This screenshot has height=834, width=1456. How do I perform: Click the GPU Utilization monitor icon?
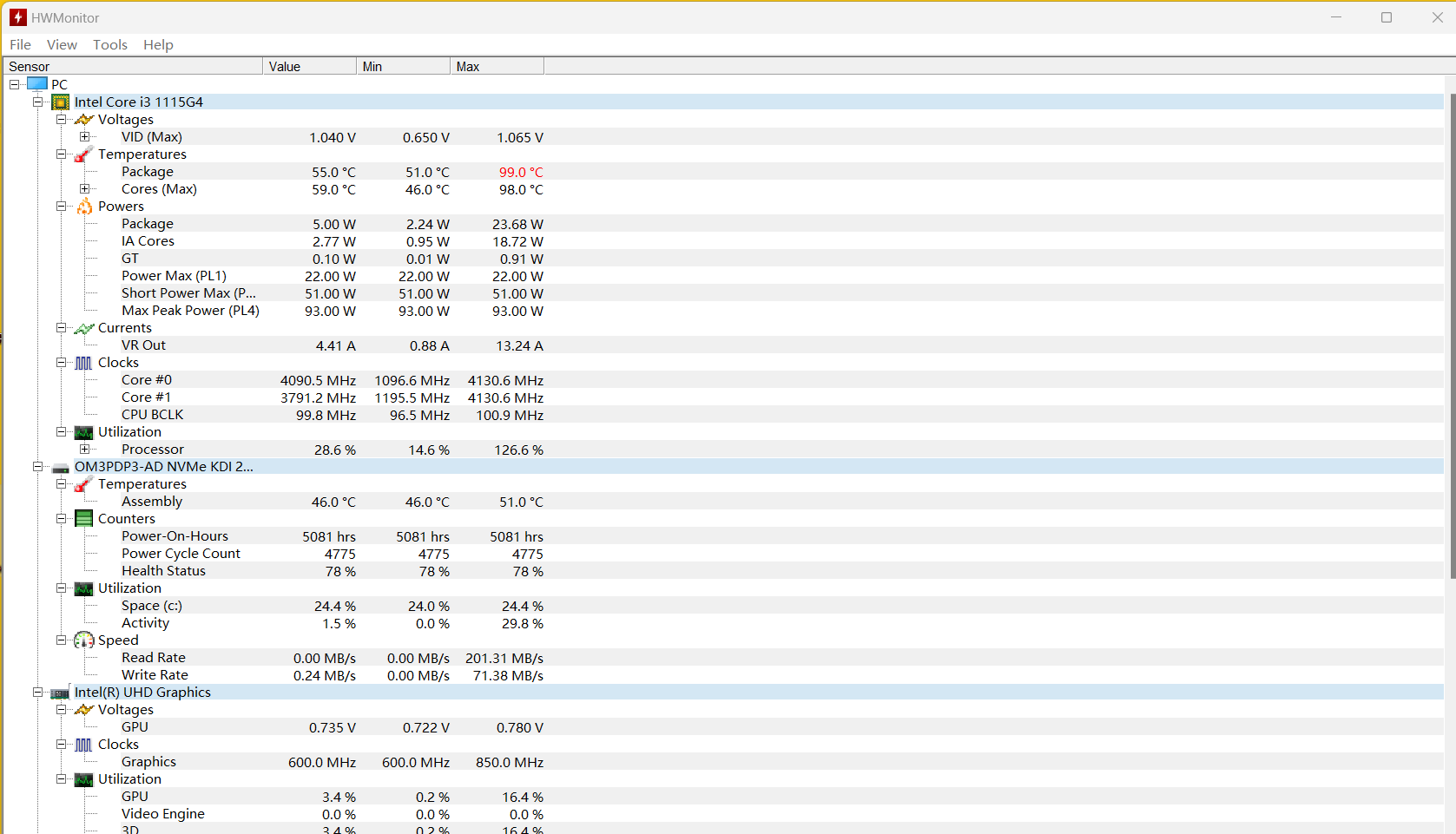(x=84, y=779)
